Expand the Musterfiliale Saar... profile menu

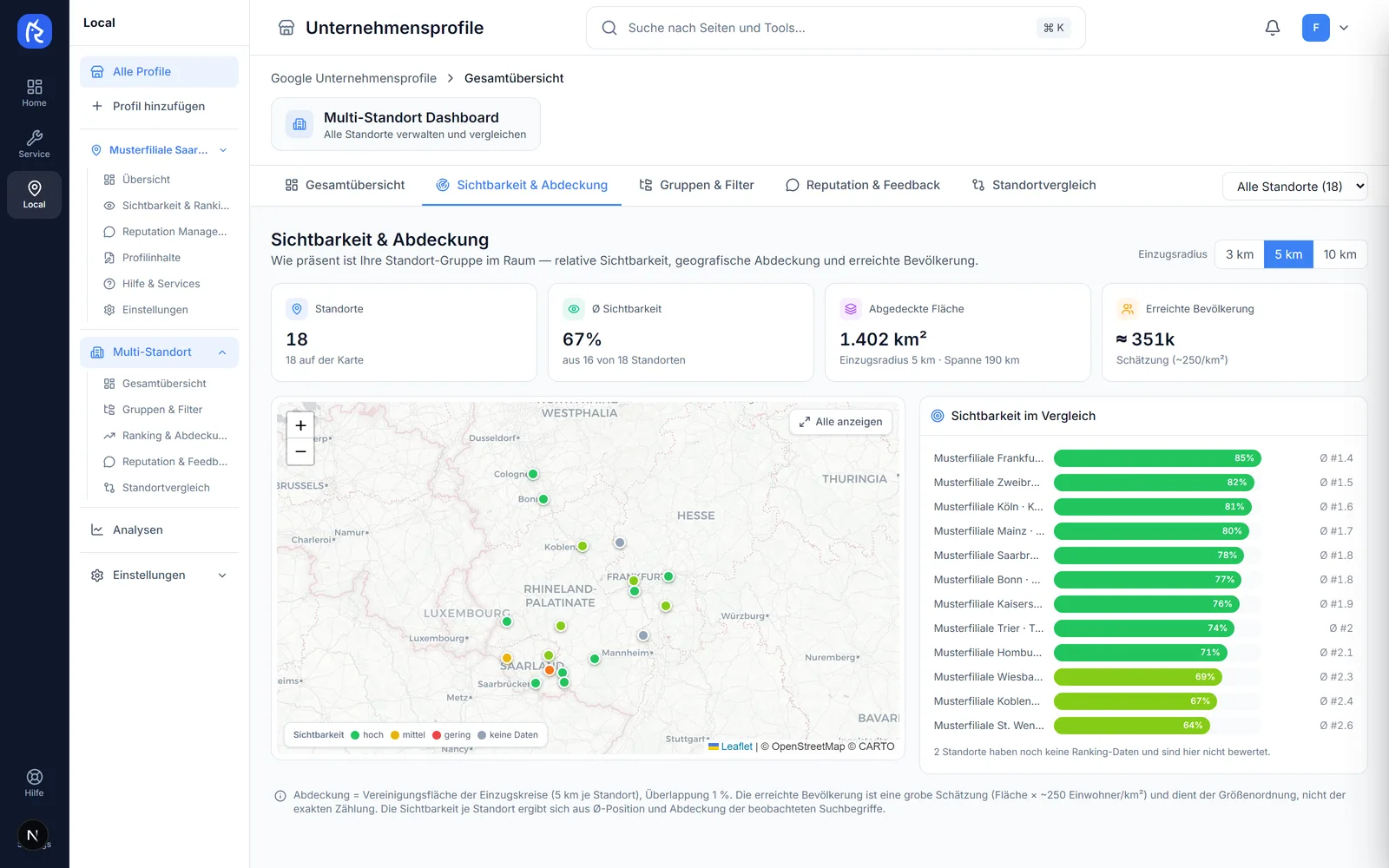[x=223, y=150]
